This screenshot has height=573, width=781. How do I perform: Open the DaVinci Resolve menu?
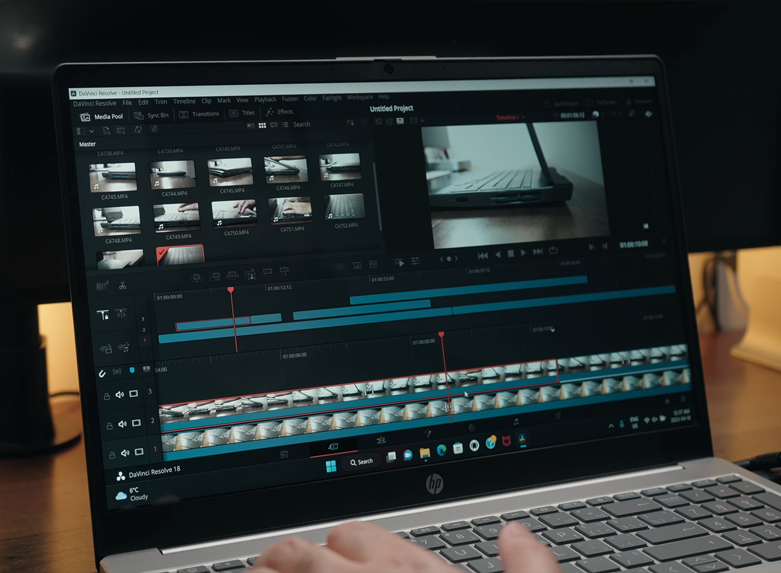pyautogui.click(x=95, y=104)
